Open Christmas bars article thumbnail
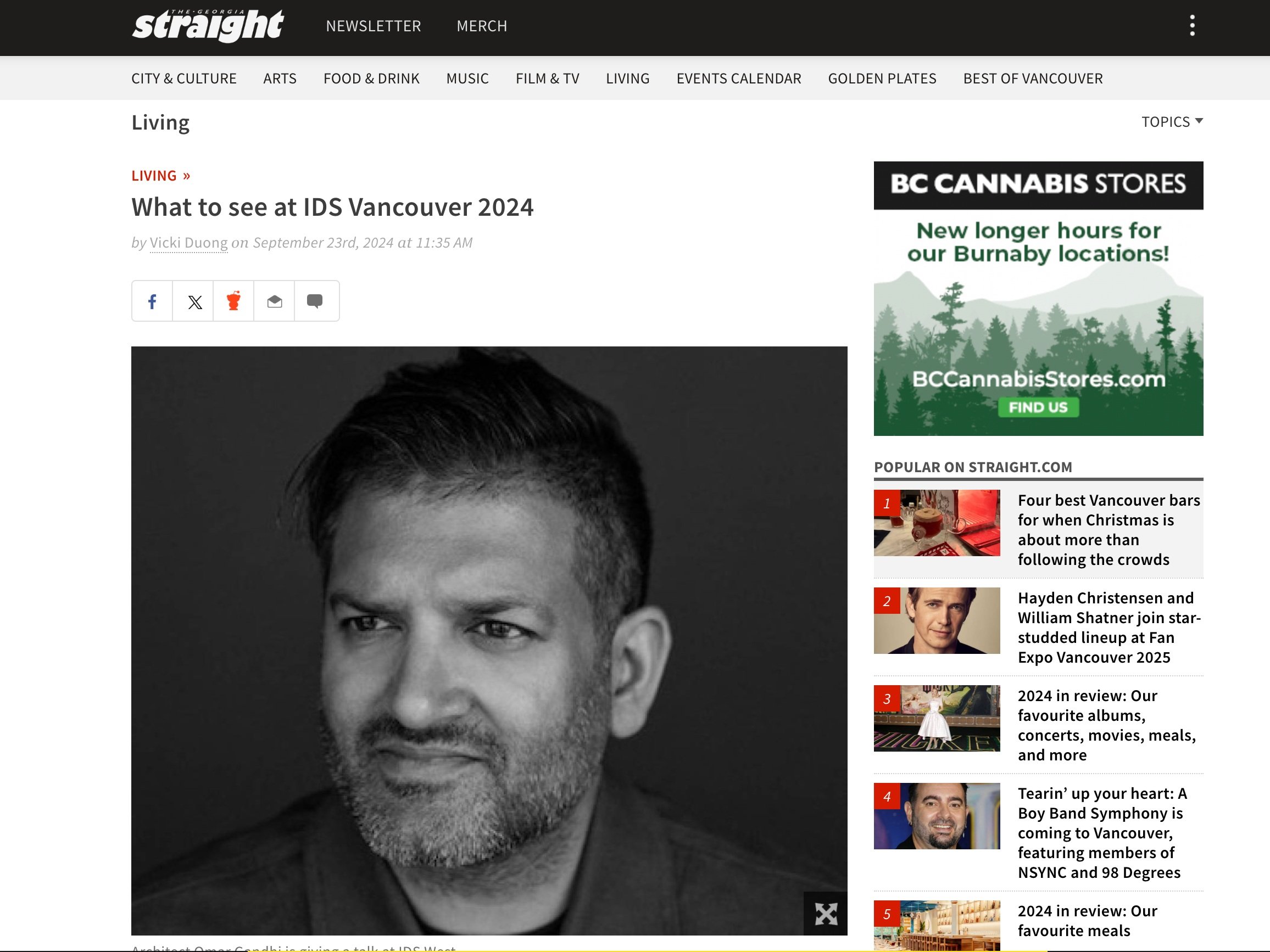The width and height of the screenshot is (1270, 952). [937, 523]
